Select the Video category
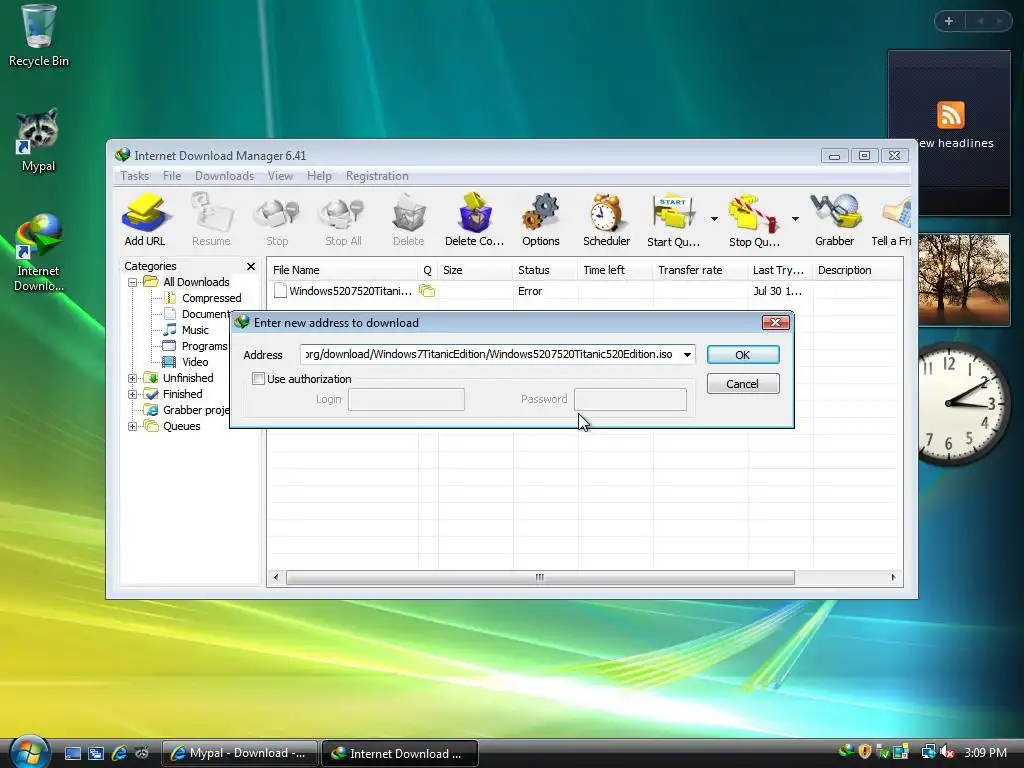The height and width of the screenshot is (768, 1024). 195,362
